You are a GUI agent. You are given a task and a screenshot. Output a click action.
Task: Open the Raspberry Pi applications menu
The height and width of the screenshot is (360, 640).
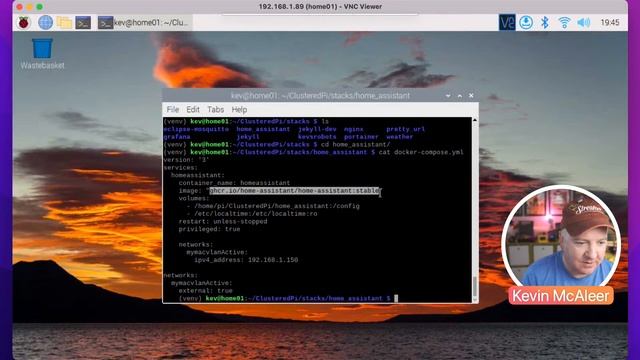click(x=24, y=22)
